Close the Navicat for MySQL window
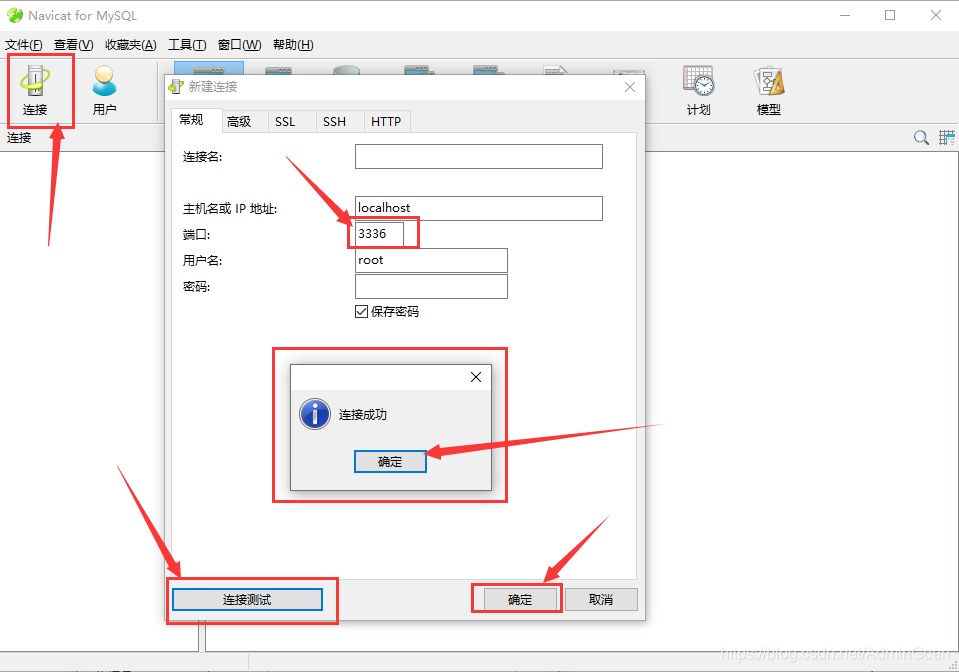 tap(936, 15)
